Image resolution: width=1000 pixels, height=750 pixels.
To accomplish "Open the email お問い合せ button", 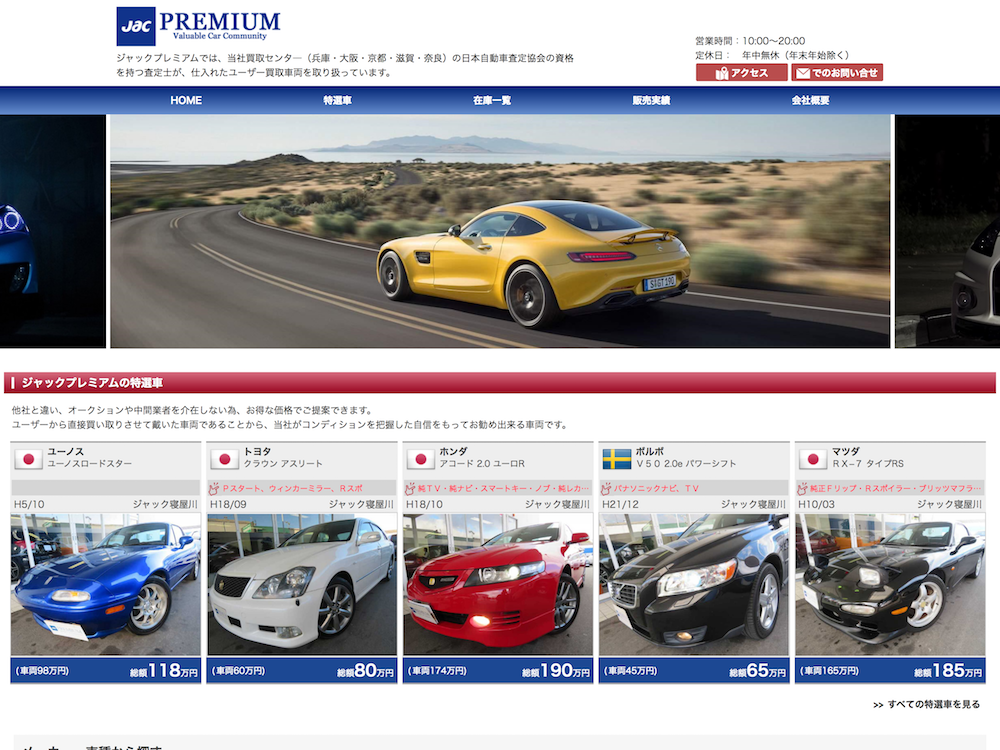I will (837, 73).
